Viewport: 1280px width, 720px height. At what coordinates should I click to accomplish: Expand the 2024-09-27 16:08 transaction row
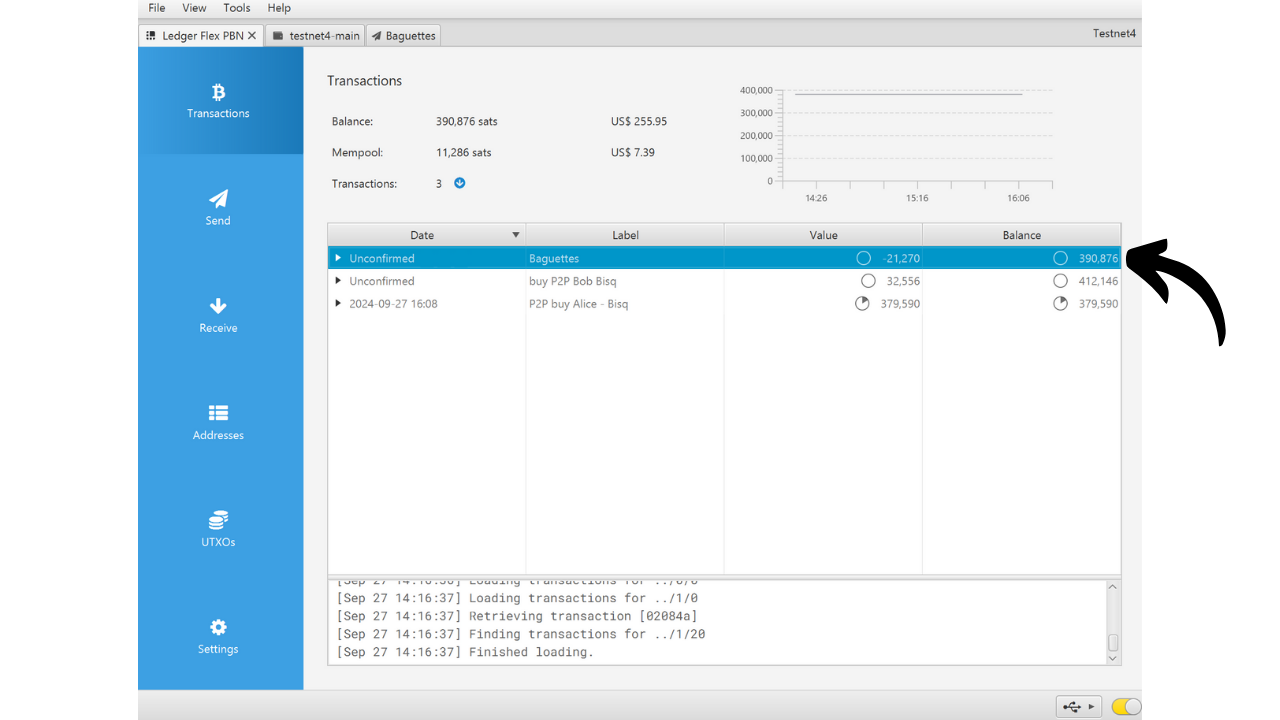(338, 304)
